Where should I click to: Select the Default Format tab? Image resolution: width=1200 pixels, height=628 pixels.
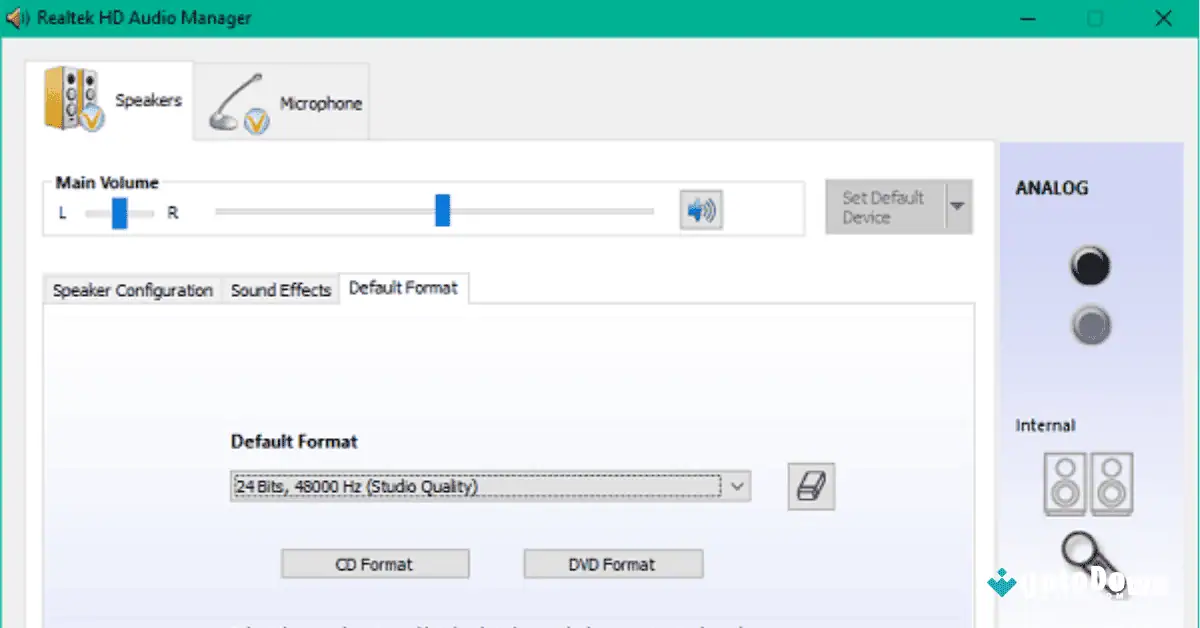coord(404,287)
